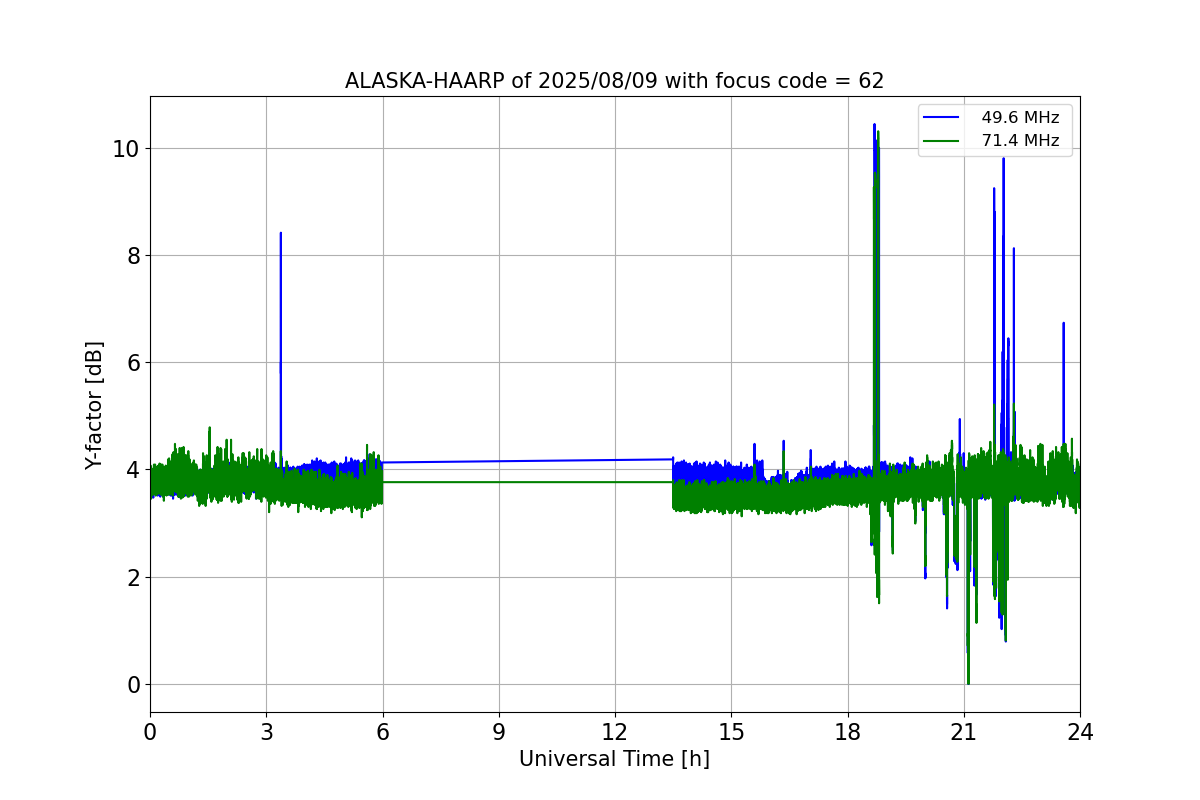The width and height of the screenshot is (1200, 800).
Task: Click the green dip reaching zero near 21 hours
Action: (968, 683)
